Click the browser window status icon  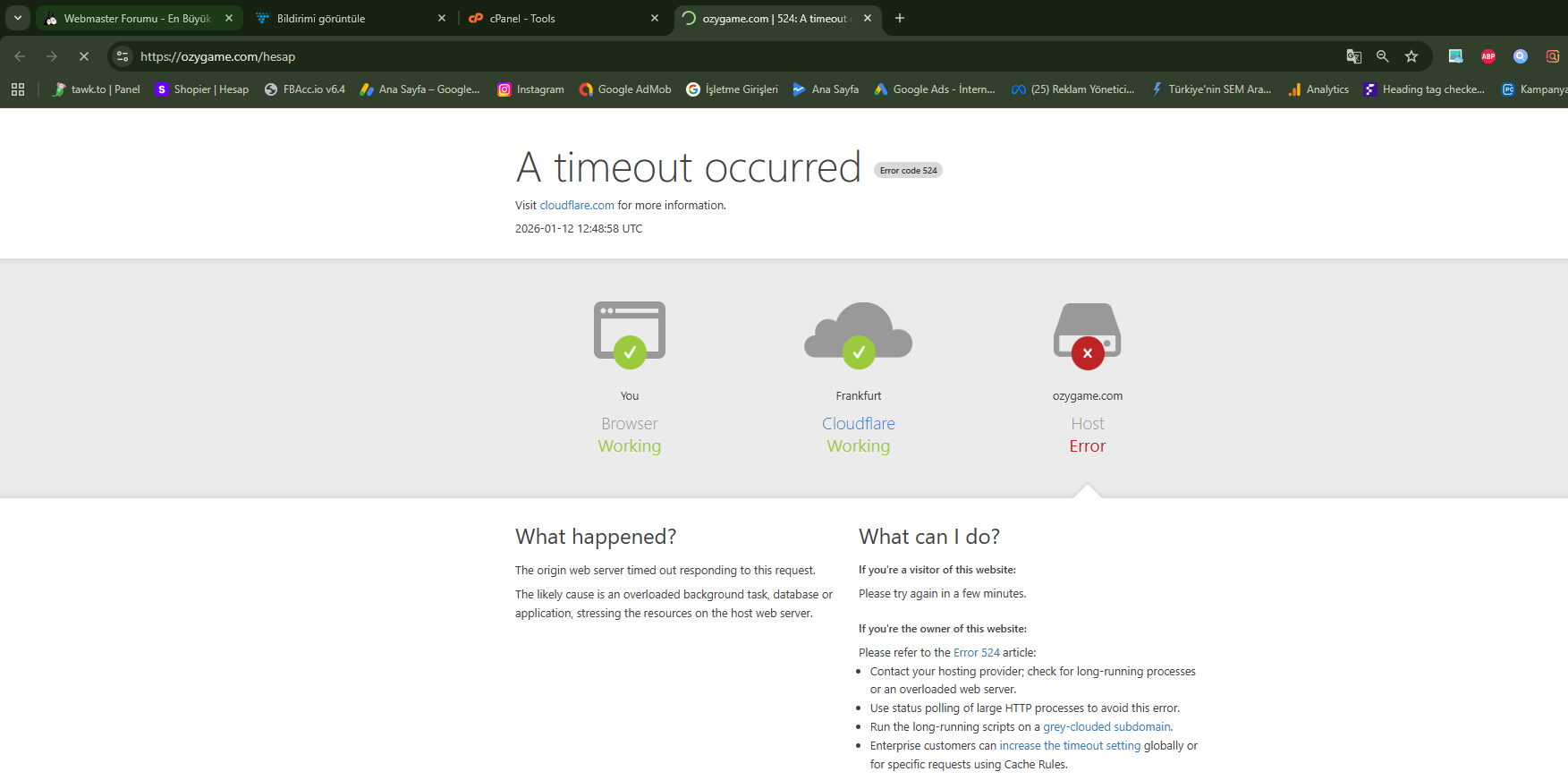(x=630, y=335)
